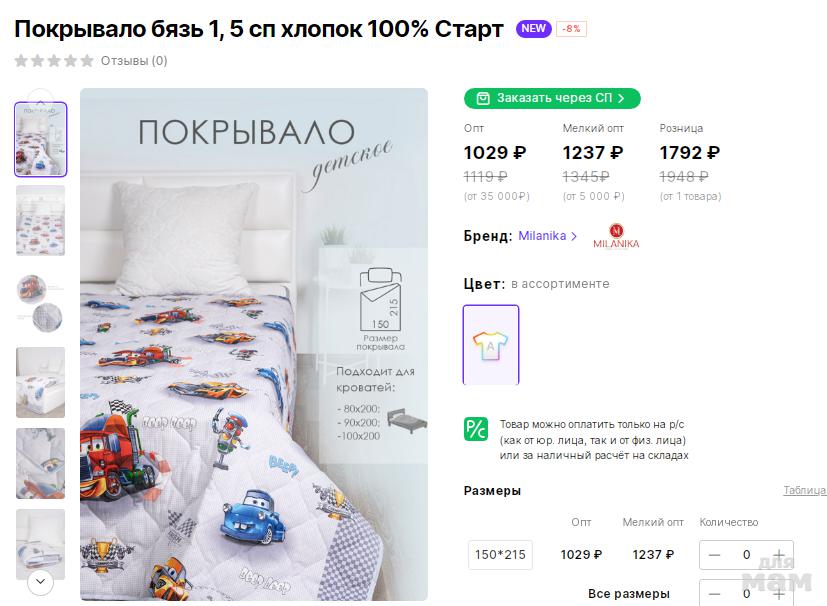Click the purple NEW badge
This screenshot has height=606, width=827.
point(533,29)
